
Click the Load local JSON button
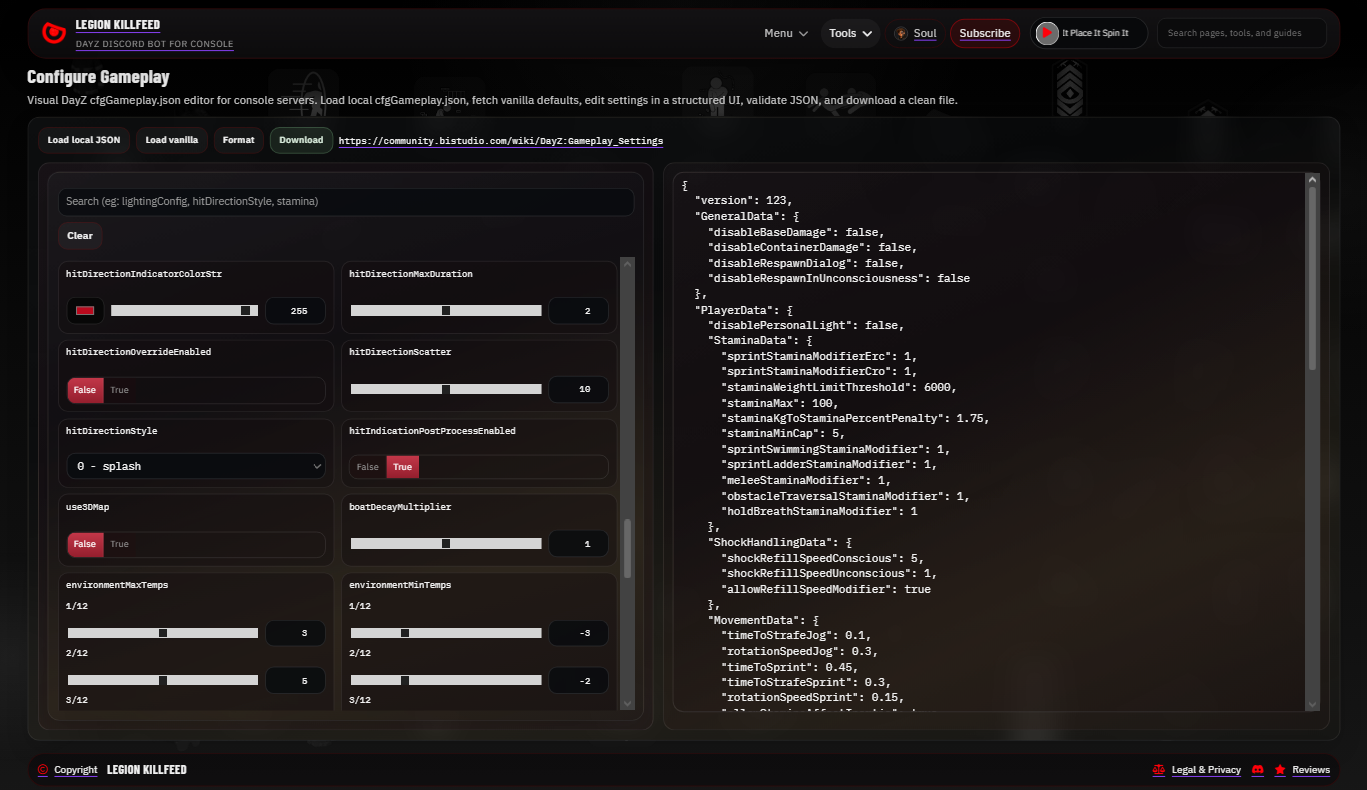point(84,140)
